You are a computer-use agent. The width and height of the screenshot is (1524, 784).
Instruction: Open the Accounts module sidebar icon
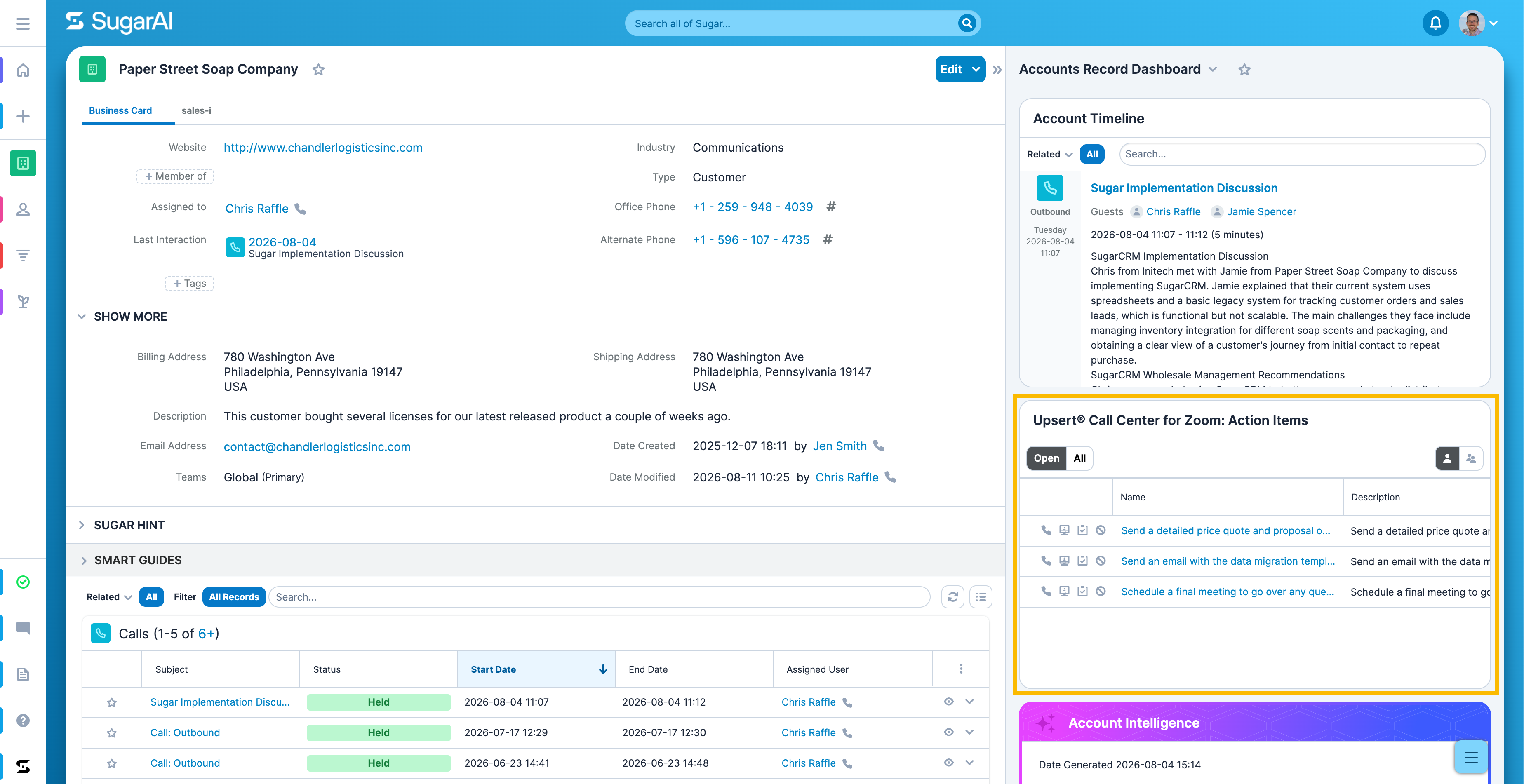click(x=23, y=163)
